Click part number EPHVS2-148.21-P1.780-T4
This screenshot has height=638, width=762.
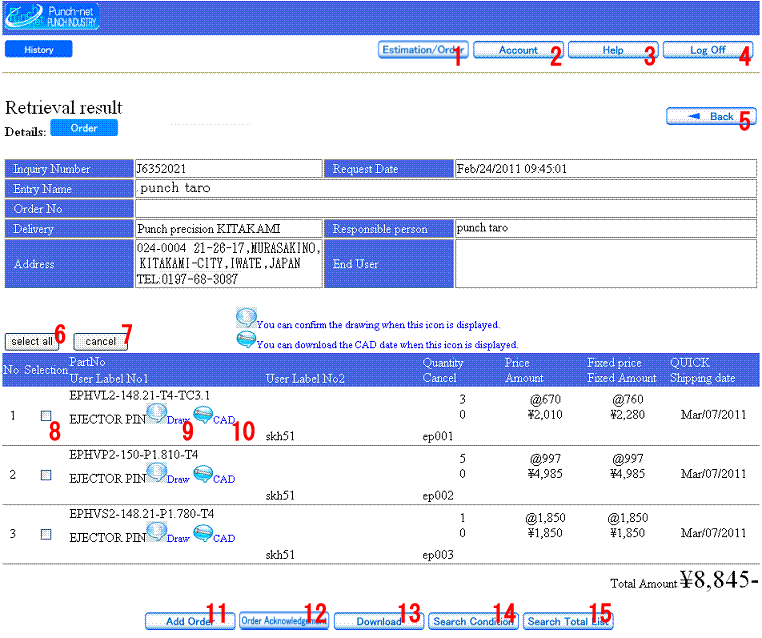pos(141,514)
